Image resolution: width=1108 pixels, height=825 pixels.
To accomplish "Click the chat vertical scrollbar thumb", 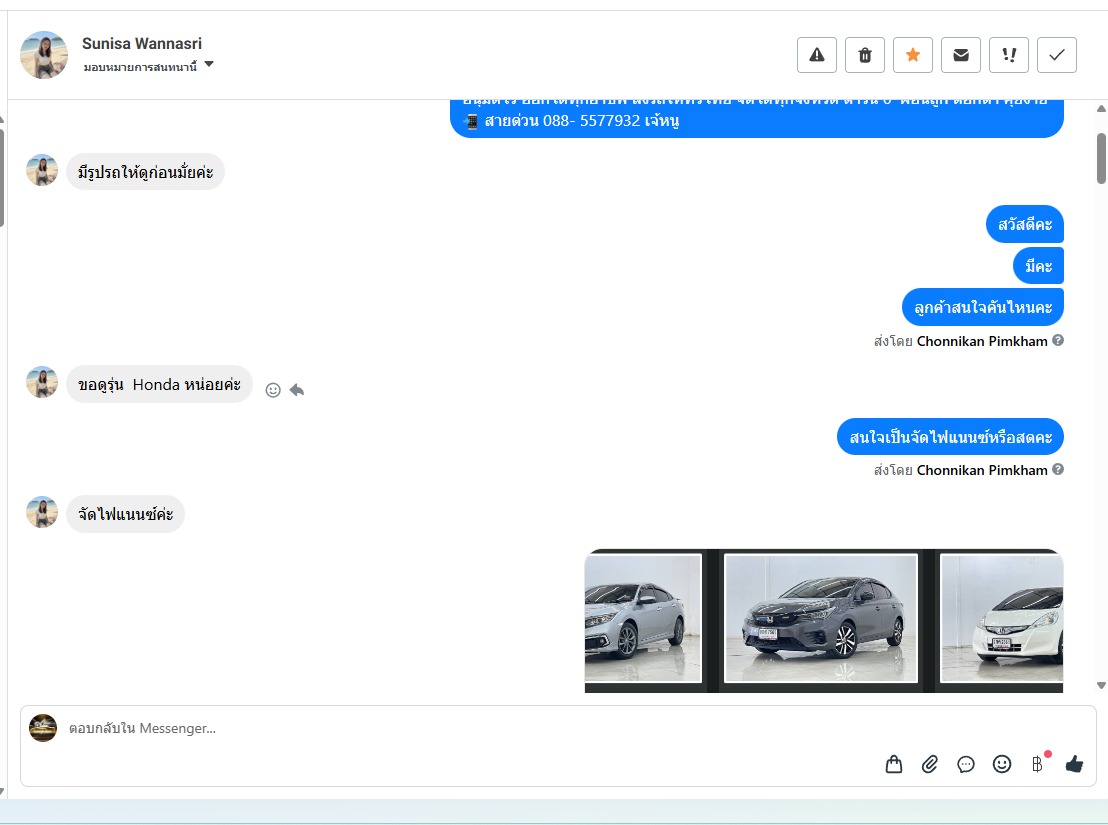I will click(x=1101, y=158).
